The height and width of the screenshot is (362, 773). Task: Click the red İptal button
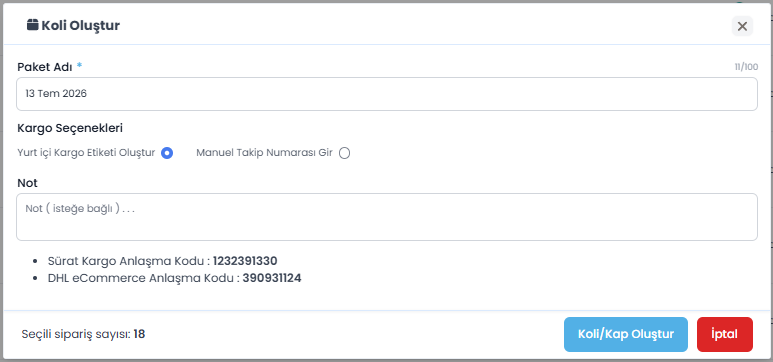point(725,334)
